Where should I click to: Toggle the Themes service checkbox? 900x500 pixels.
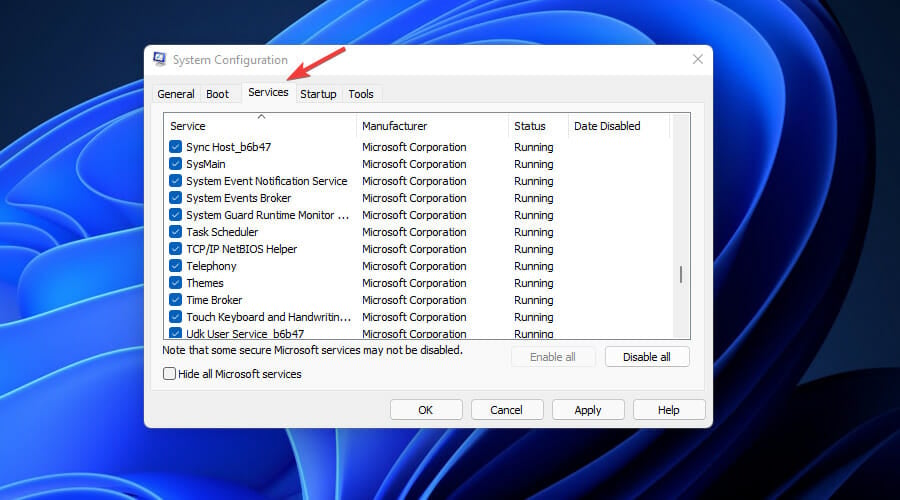pyautogui.click(x=176, y=283)
